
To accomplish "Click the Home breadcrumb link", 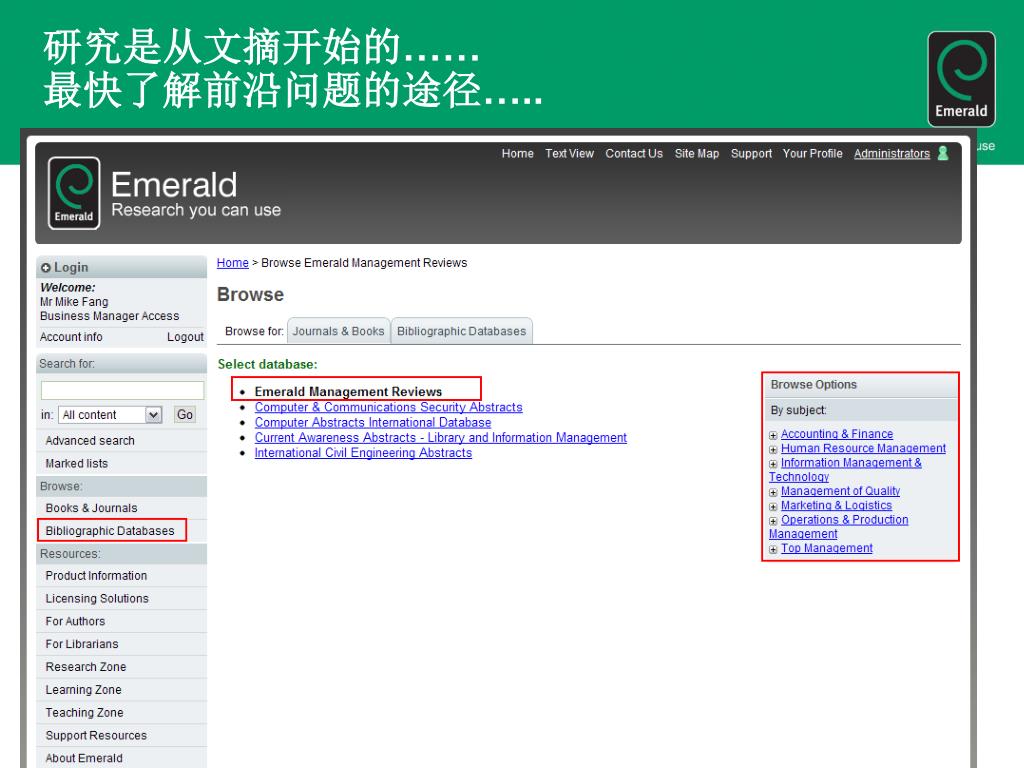I will (232, 263).
